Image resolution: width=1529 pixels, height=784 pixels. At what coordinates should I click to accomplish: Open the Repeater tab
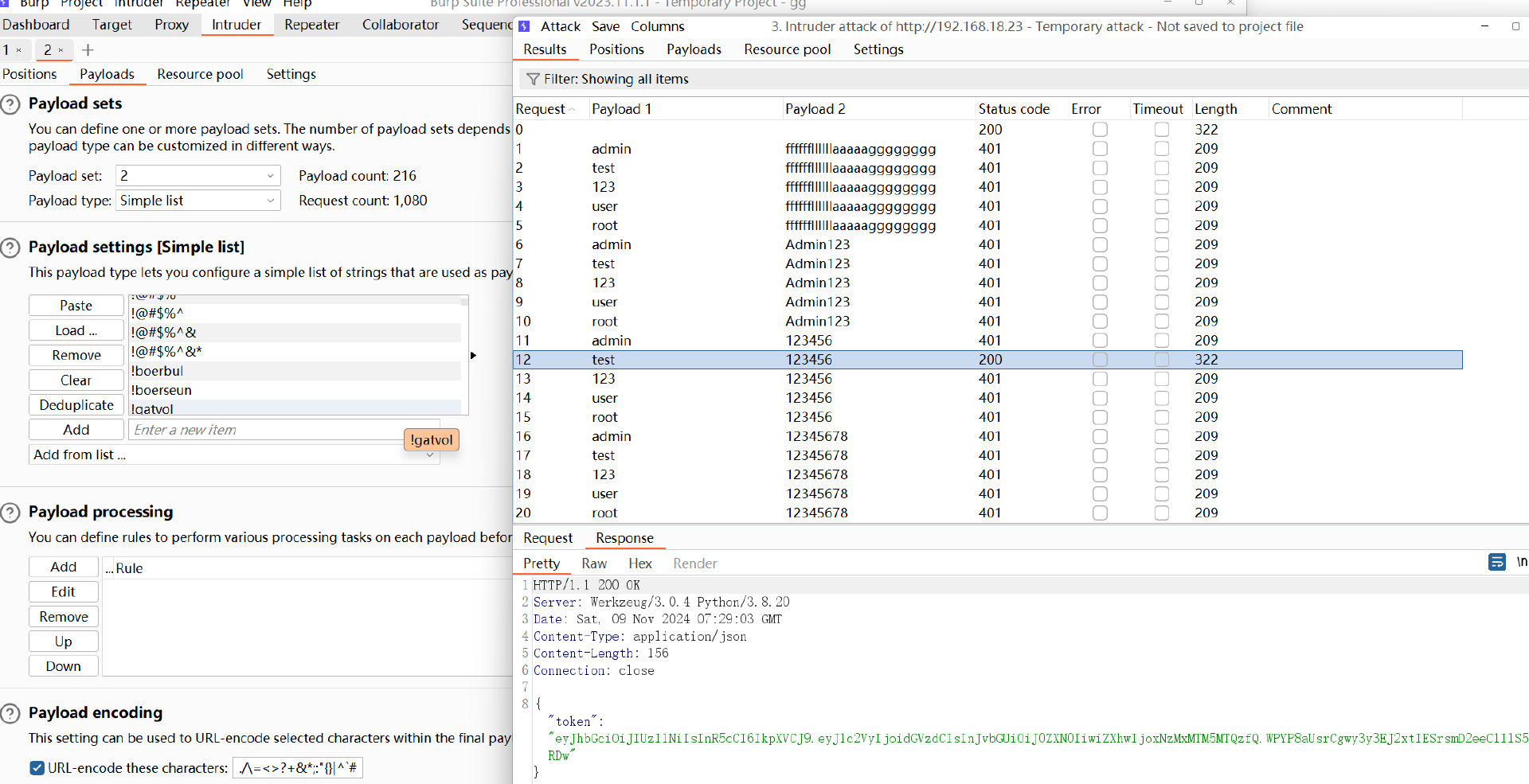tap(311, 25)
